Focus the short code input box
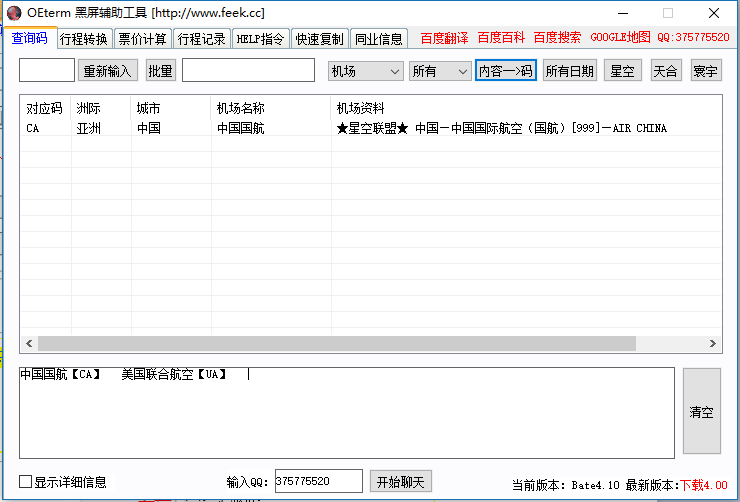740x502 pixels. (x=47, y=70)
